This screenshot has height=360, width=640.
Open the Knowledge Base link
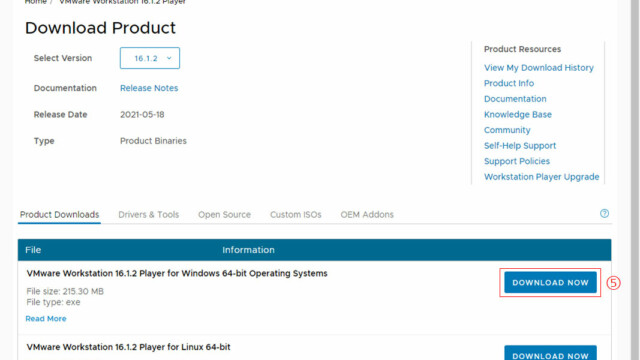(x=518, y=115)
